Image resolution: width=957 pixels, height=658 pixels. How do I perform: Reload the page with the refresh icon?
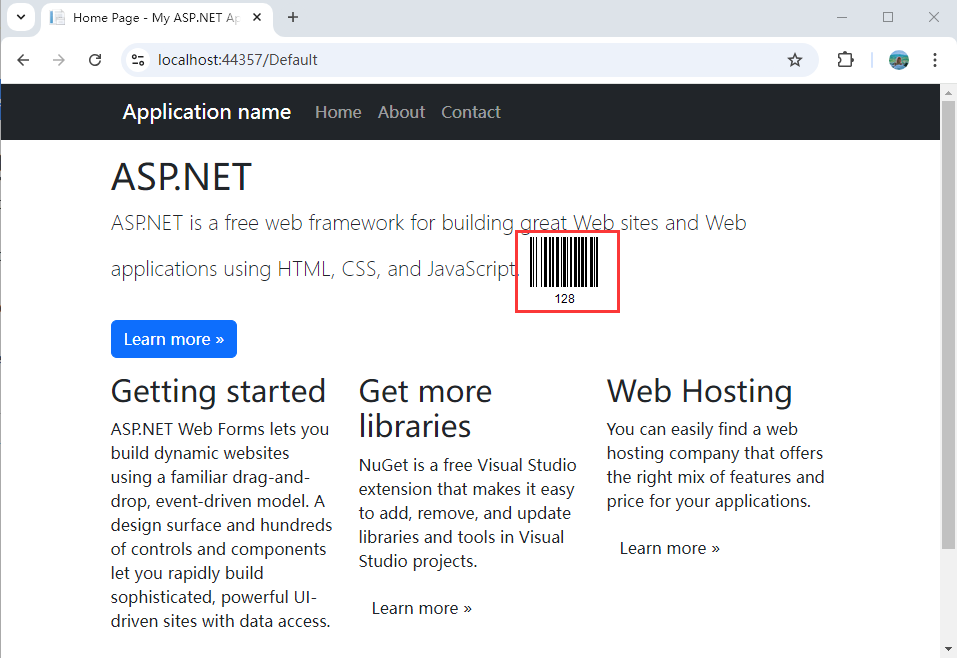click(x=95, y=60)
